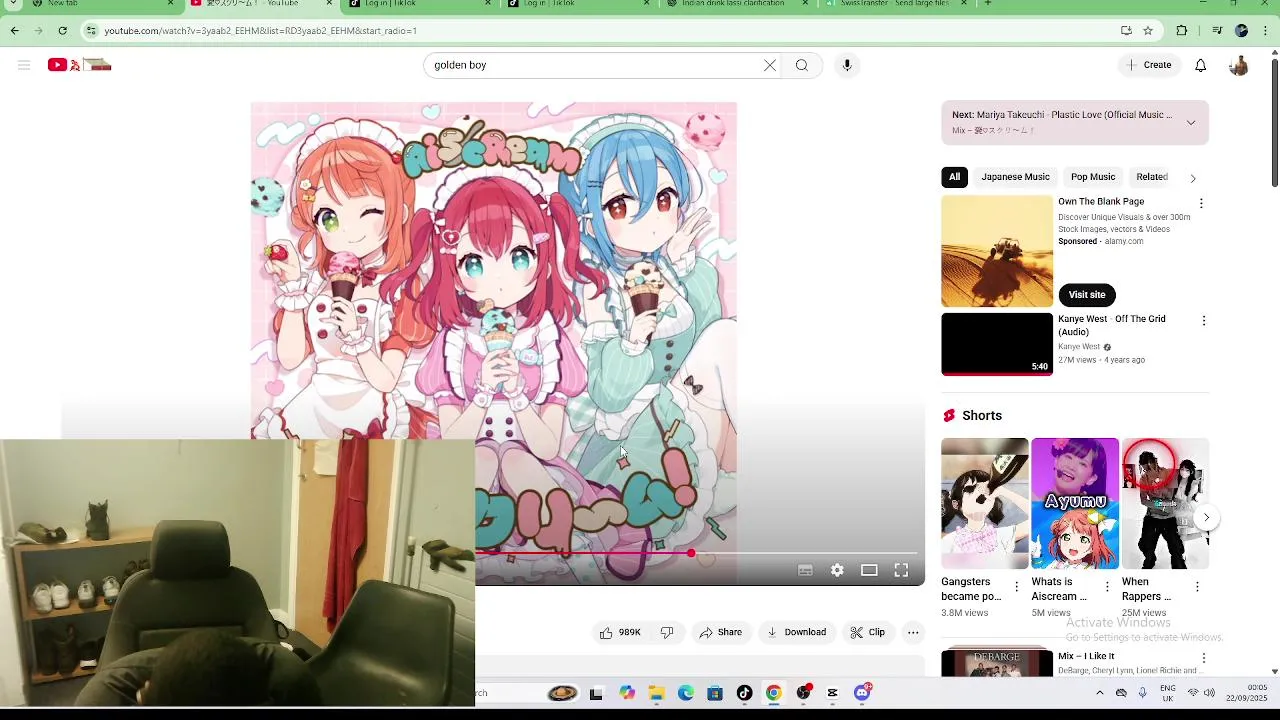Screen dimensions: 1280x720
Task: Open Microsoft Store from the taskbar
Action: (715, 693)
